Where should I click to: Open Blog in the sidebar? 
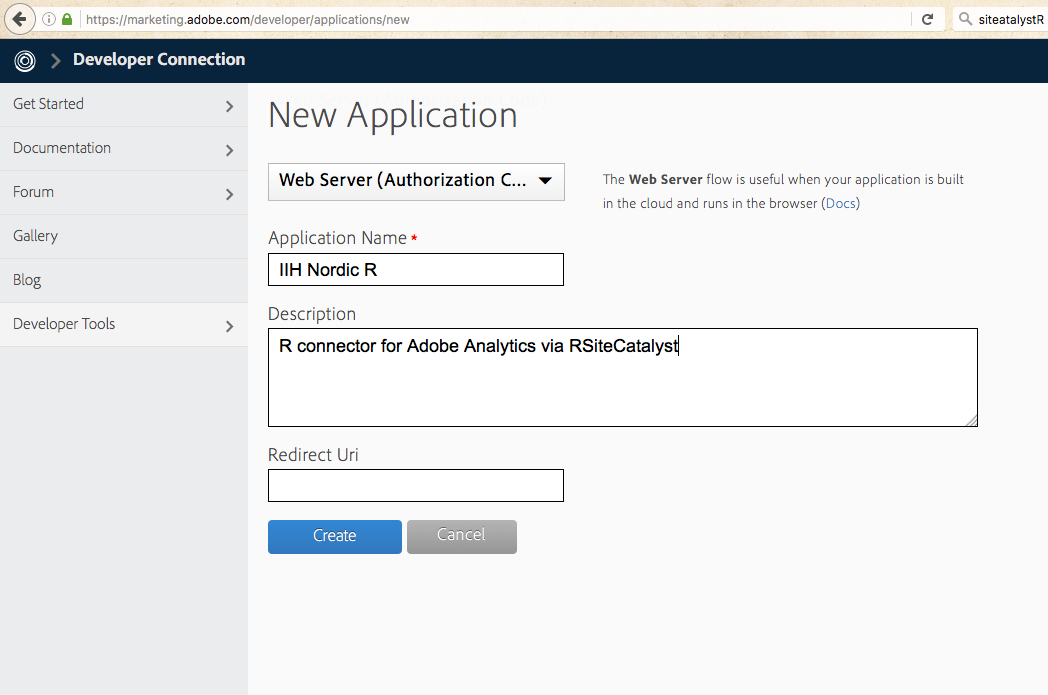124,281
